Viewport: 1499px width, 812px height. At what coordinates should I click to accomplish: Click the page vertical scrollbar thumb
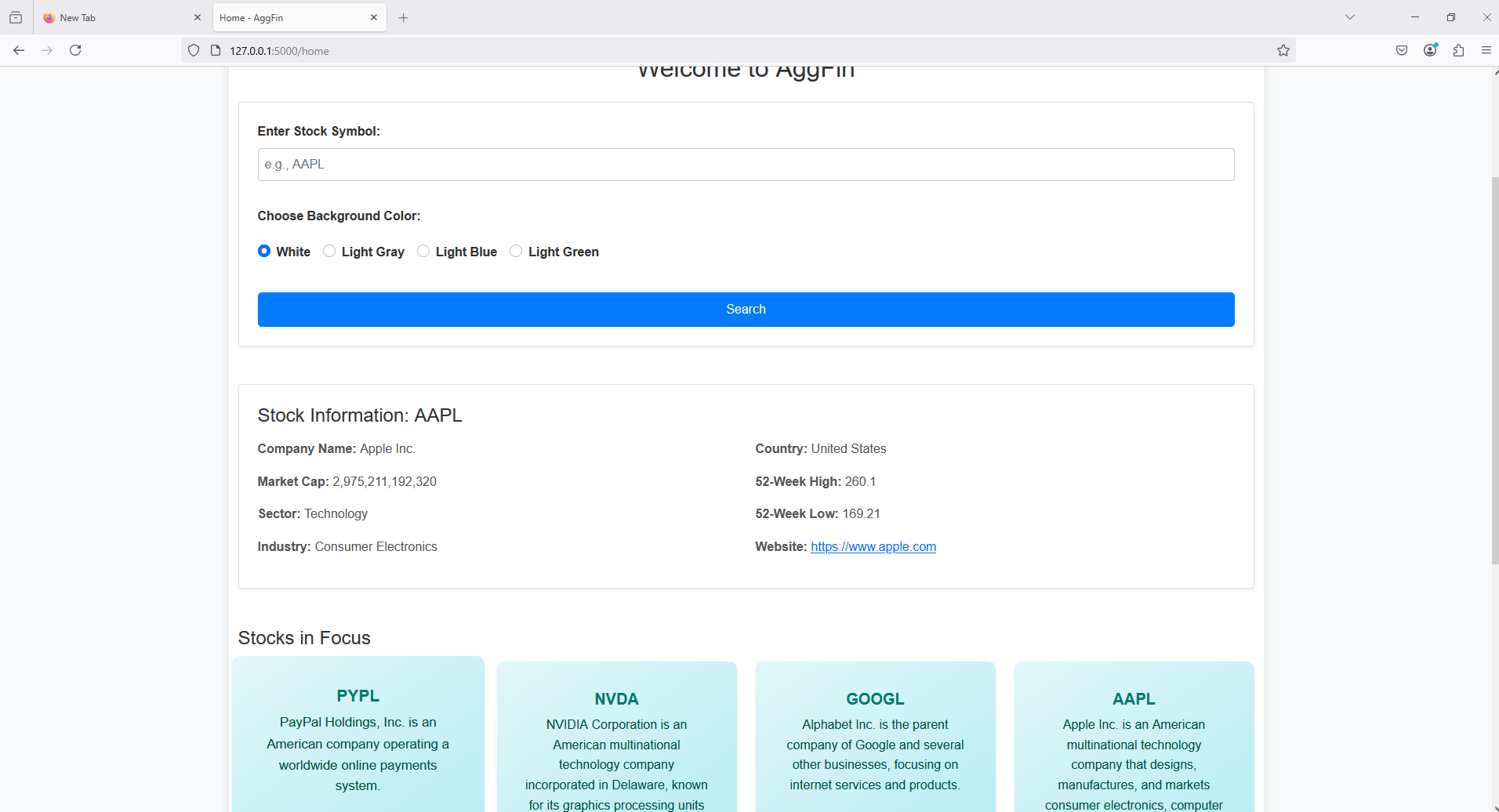pos(1494,370)
